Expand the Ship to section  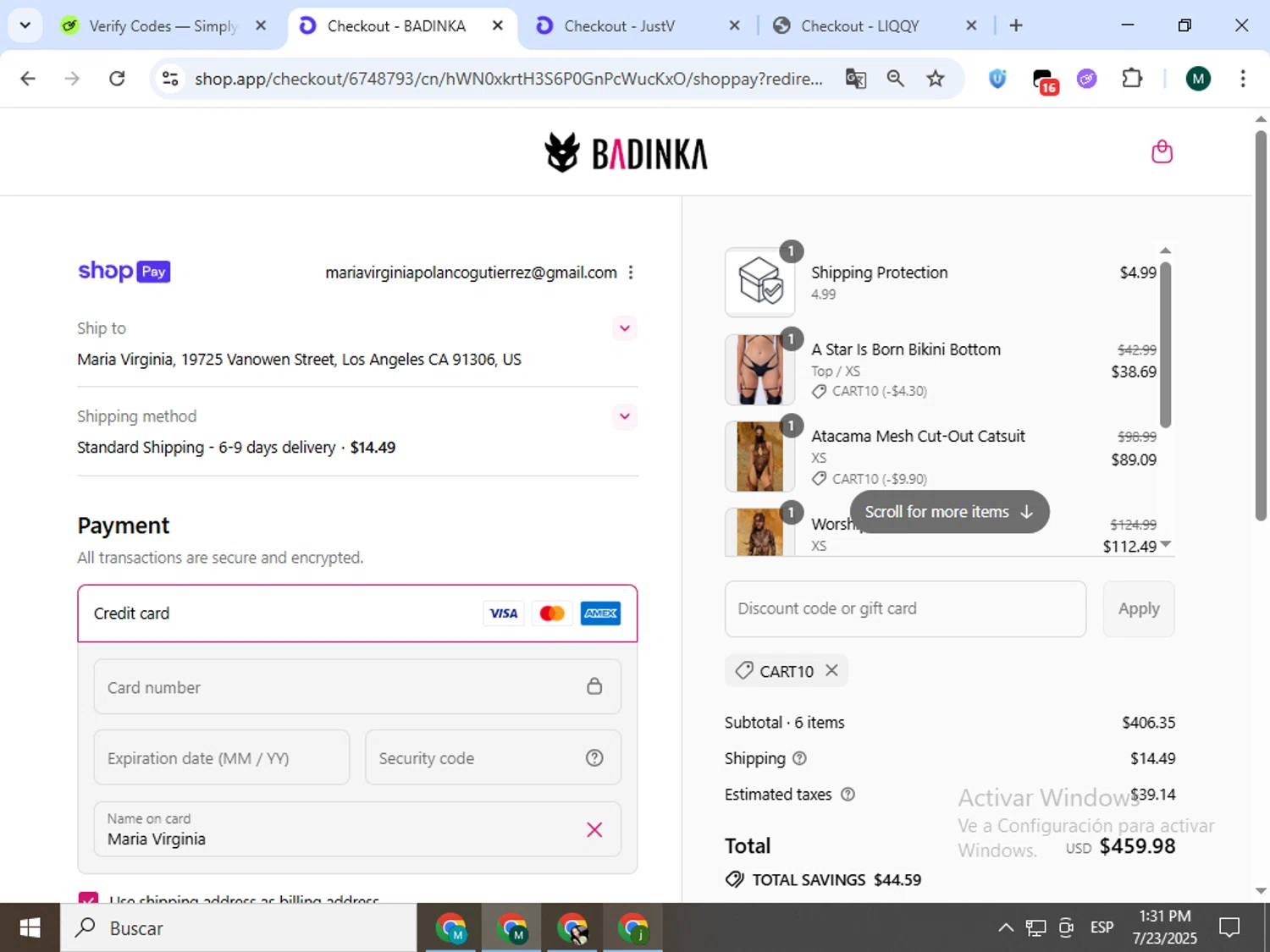tap(625, 328)
